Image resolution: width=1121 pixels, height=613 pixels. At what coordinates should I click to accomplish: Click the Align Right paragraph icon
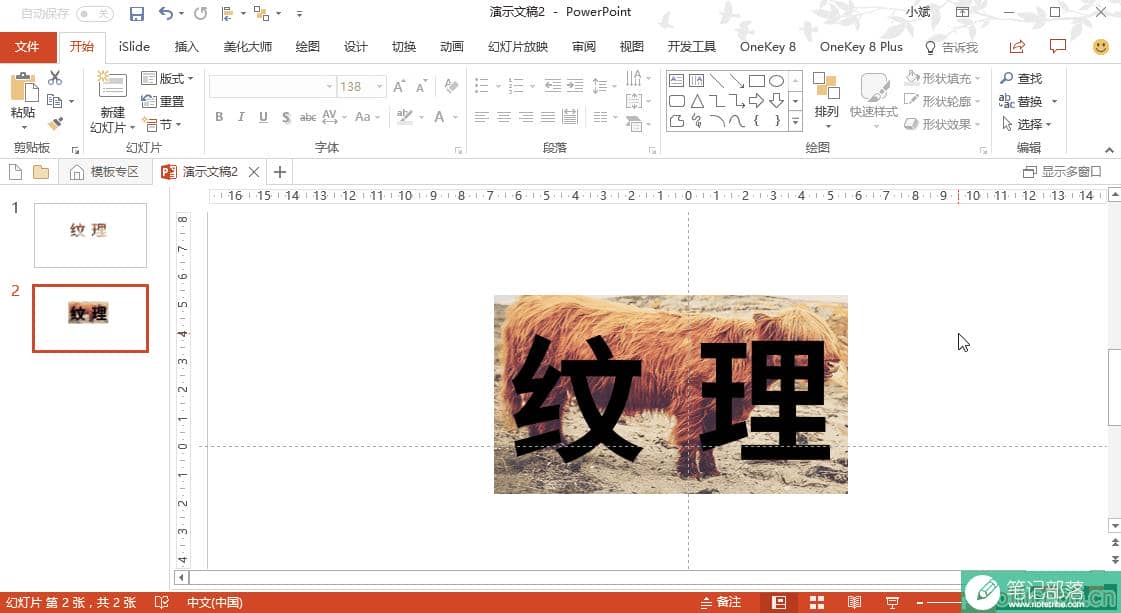coord(526,117)
